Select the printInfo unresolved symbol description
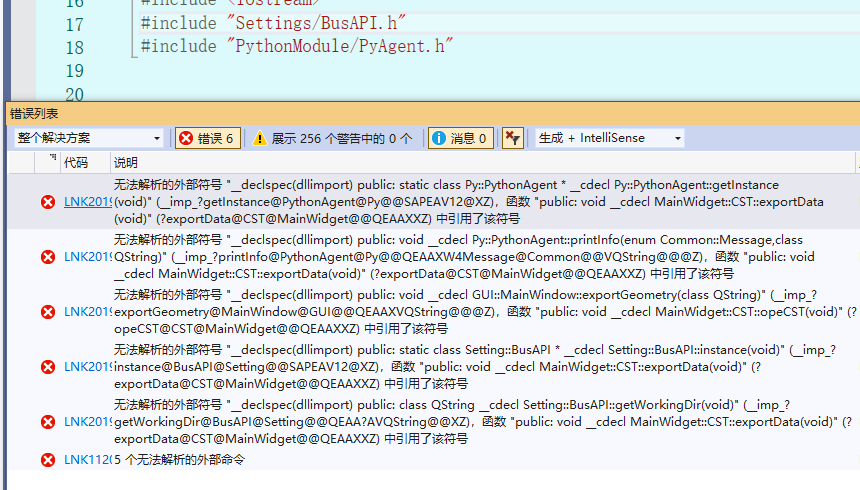Screen dimensions: 860x490 point(464,257)
